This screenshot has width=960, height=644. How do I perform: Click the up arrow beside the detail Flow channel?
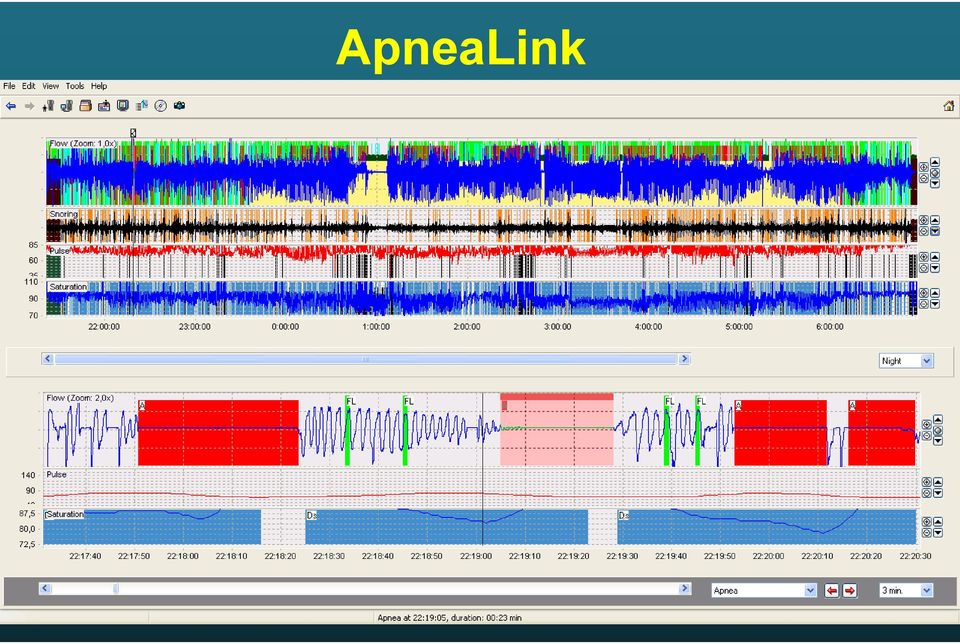tap(938, 419)
